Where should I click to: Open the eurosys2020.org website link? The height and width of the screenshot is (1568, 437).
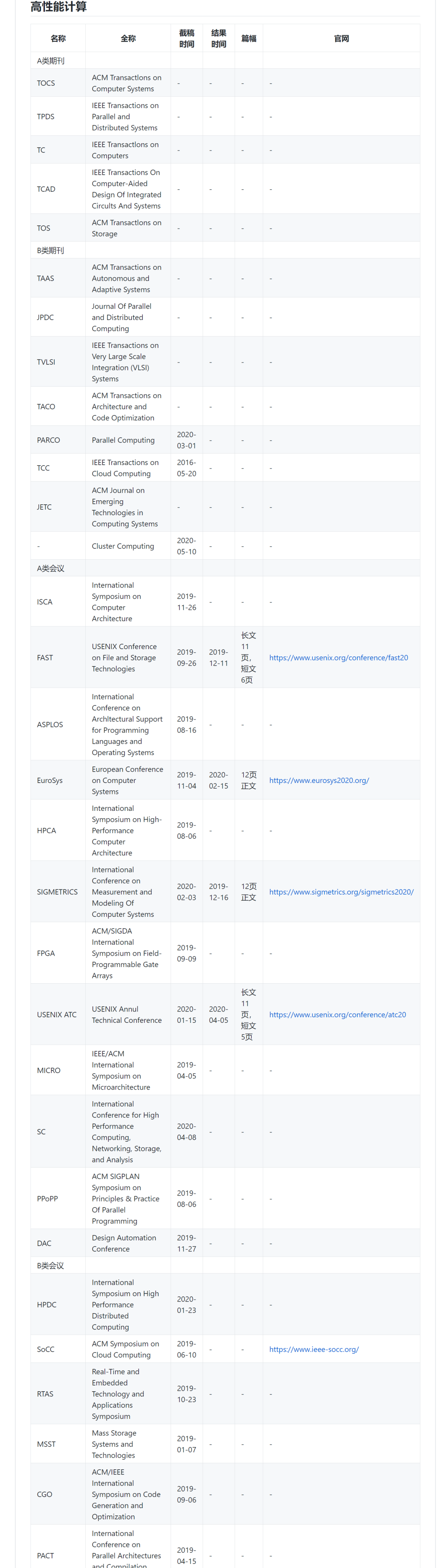click(319, 780)
